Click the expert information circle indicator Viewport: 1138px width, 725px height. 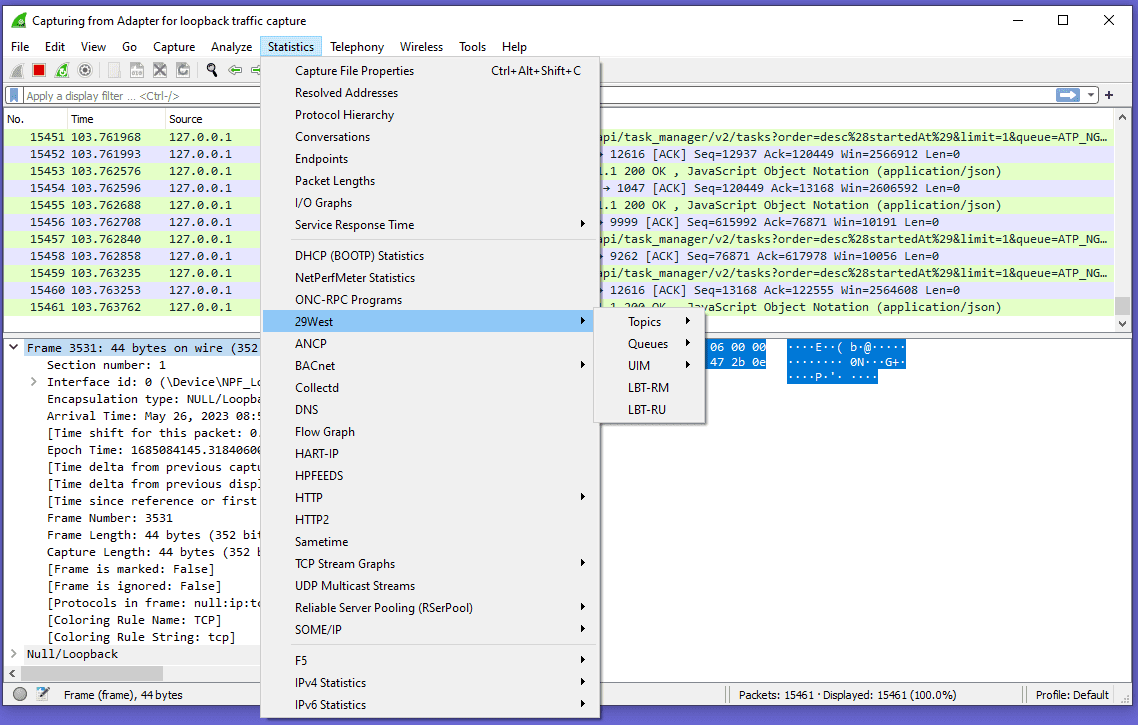20,694
